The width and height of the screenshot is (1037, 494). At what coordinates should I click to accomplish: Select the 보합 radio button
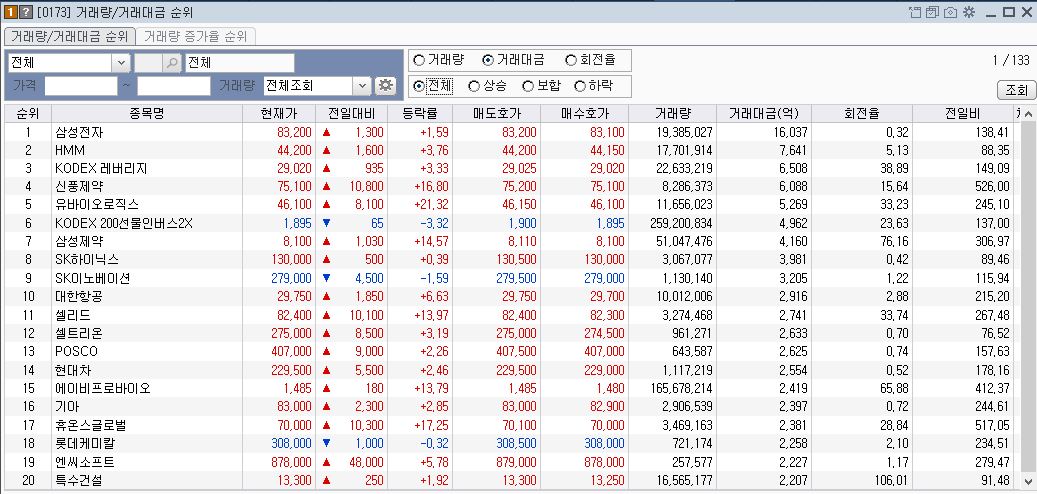click(528, 86)
